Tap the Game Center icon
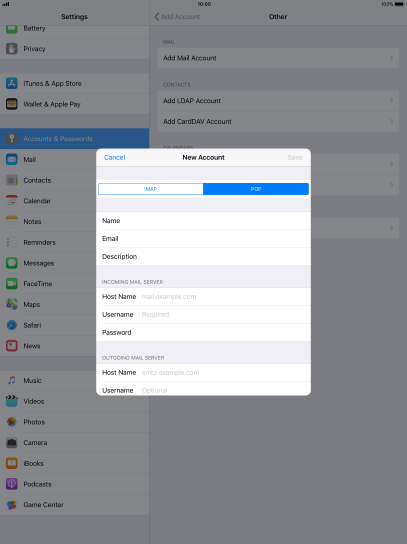Viewport: 407px width, 544px height. click(11, 505)
